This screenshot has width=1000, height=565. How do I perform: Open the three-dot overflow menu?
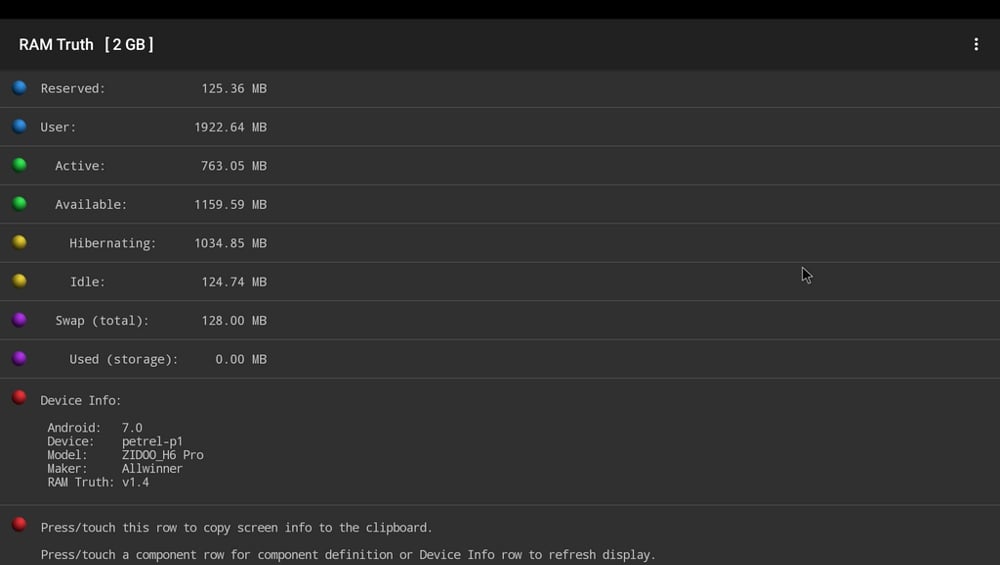point(976,44)
